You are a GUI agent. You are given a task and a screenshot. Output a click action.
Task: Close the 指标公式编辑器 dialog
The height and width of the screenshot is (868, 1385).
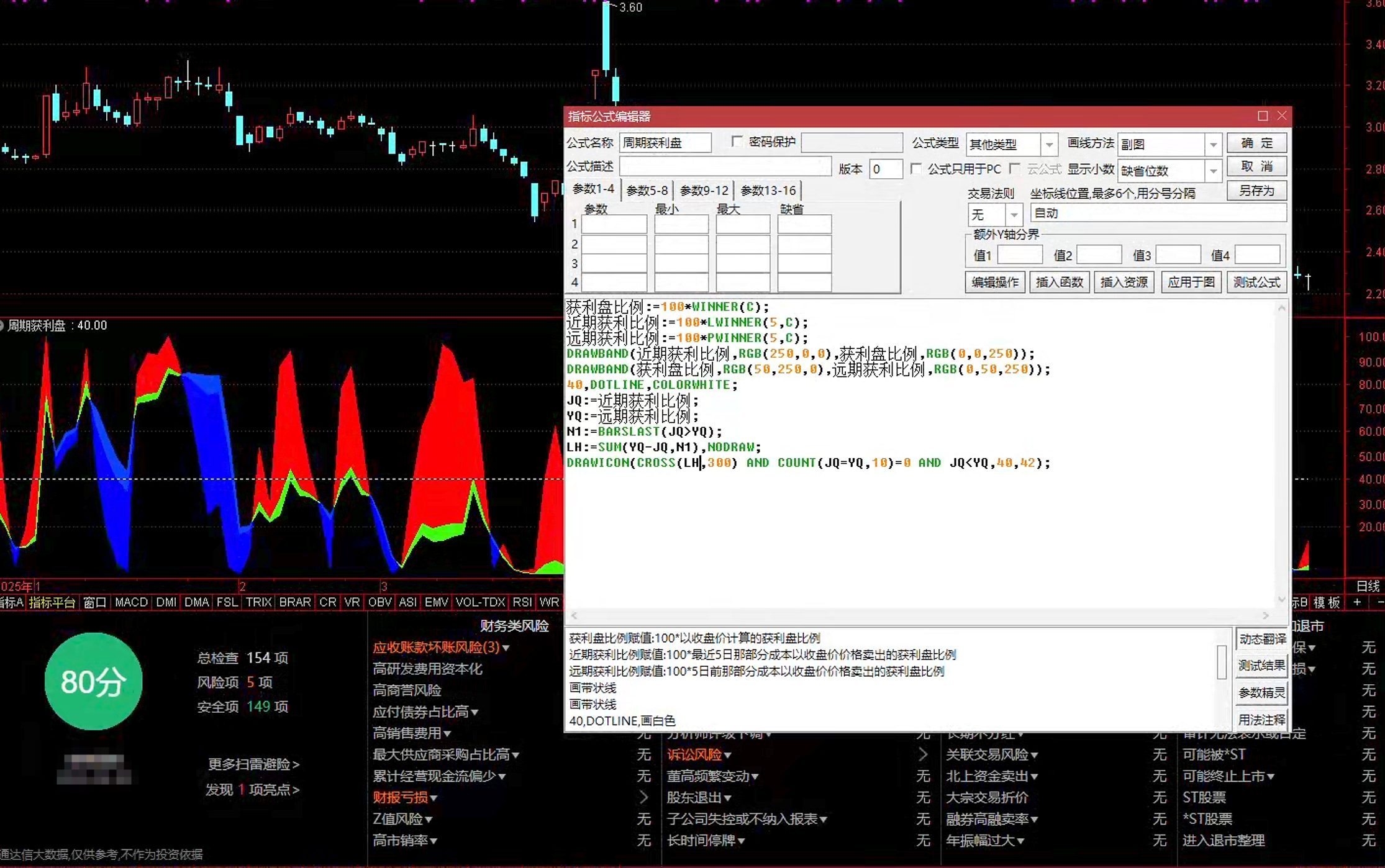point(1281,116)
